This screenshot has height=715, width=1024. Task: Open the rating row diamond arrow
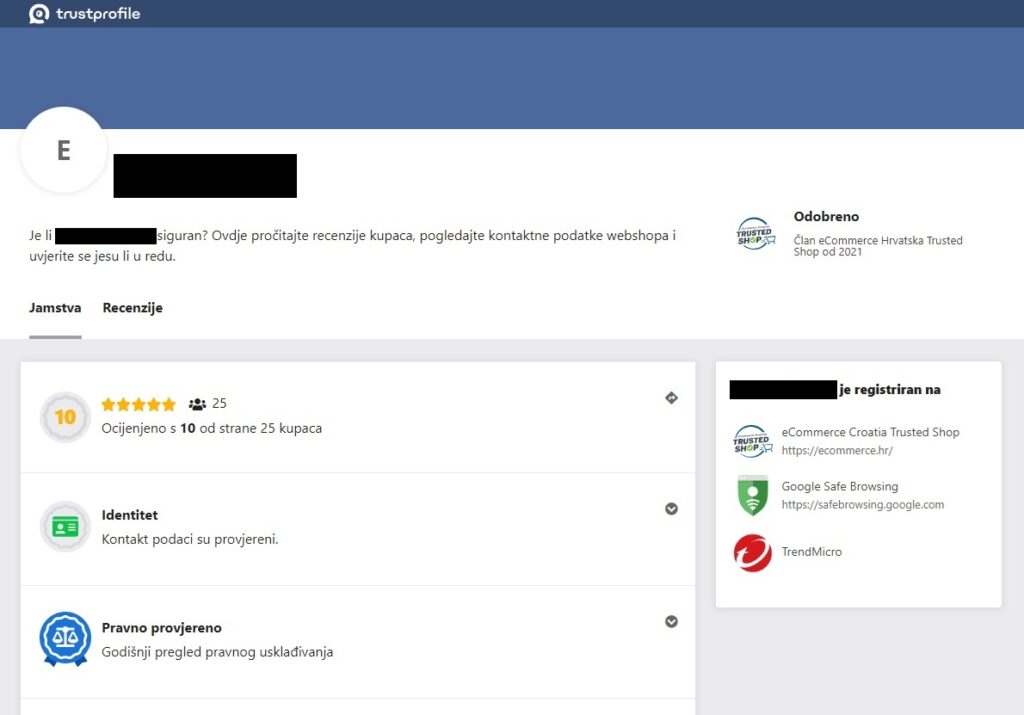671,398
